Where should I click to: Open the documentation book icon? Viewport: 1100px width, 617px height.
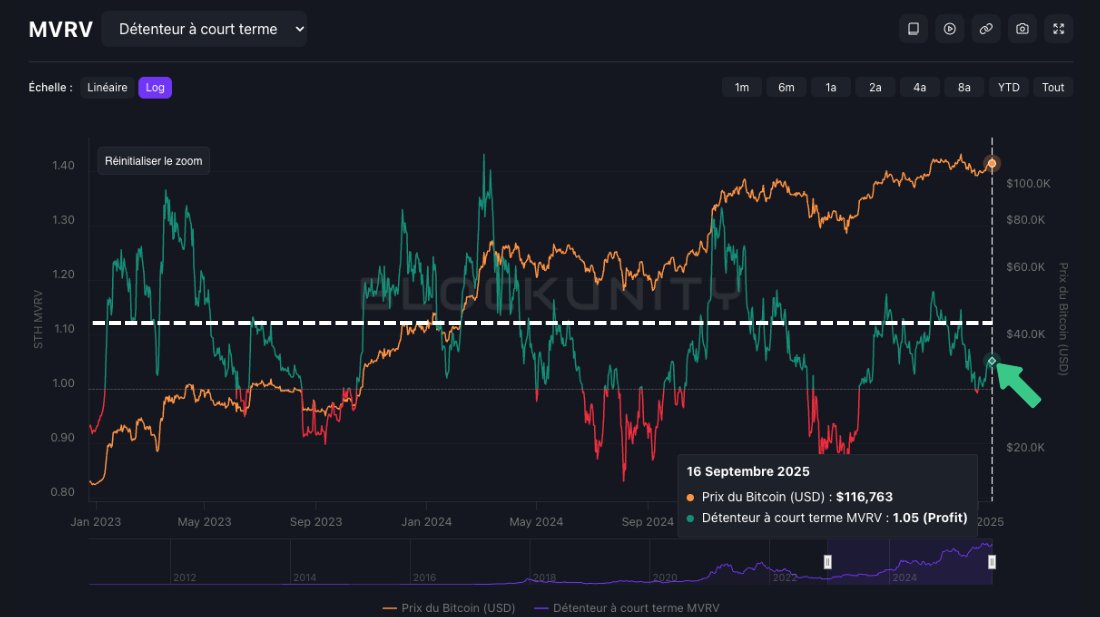pos(913,29)
